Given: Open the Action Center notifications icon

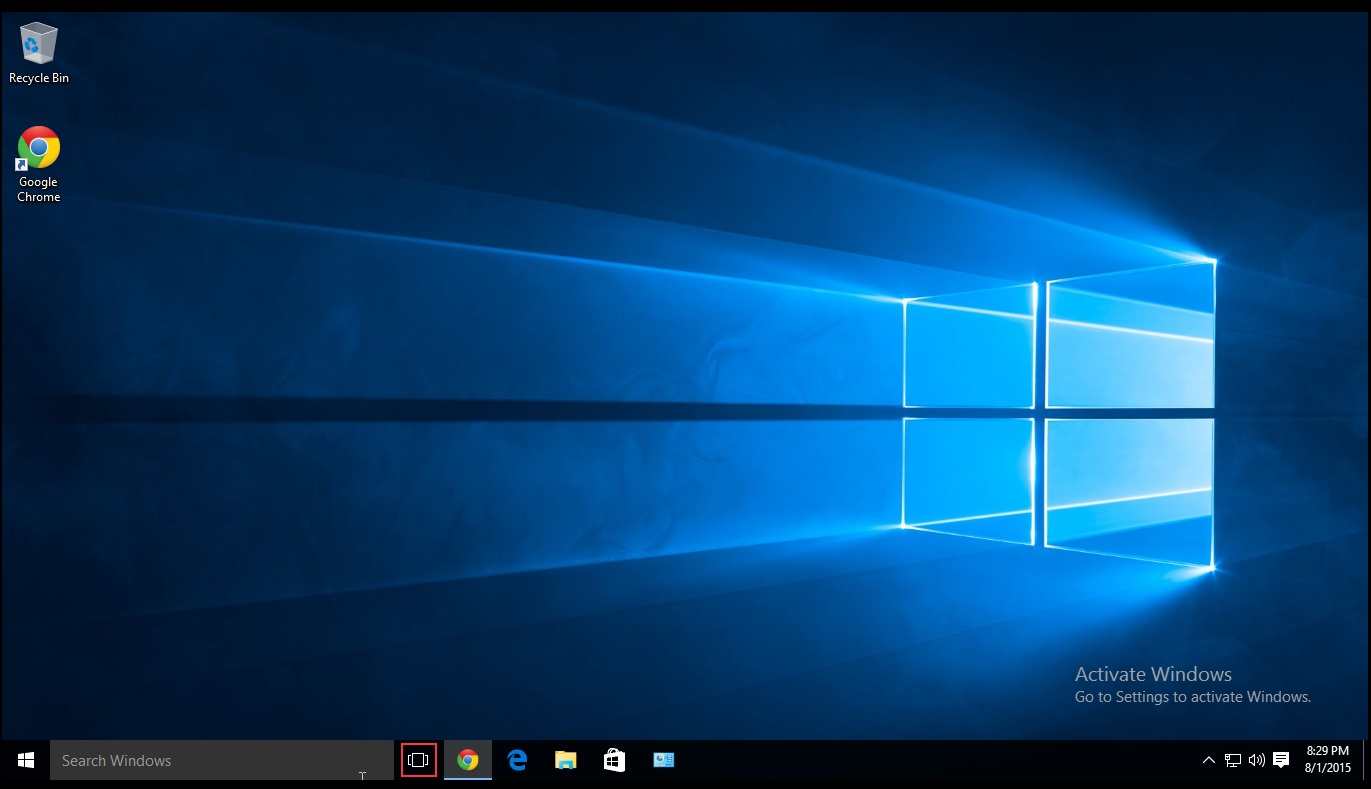Looking at the screenshot, I should [1281, 760].
